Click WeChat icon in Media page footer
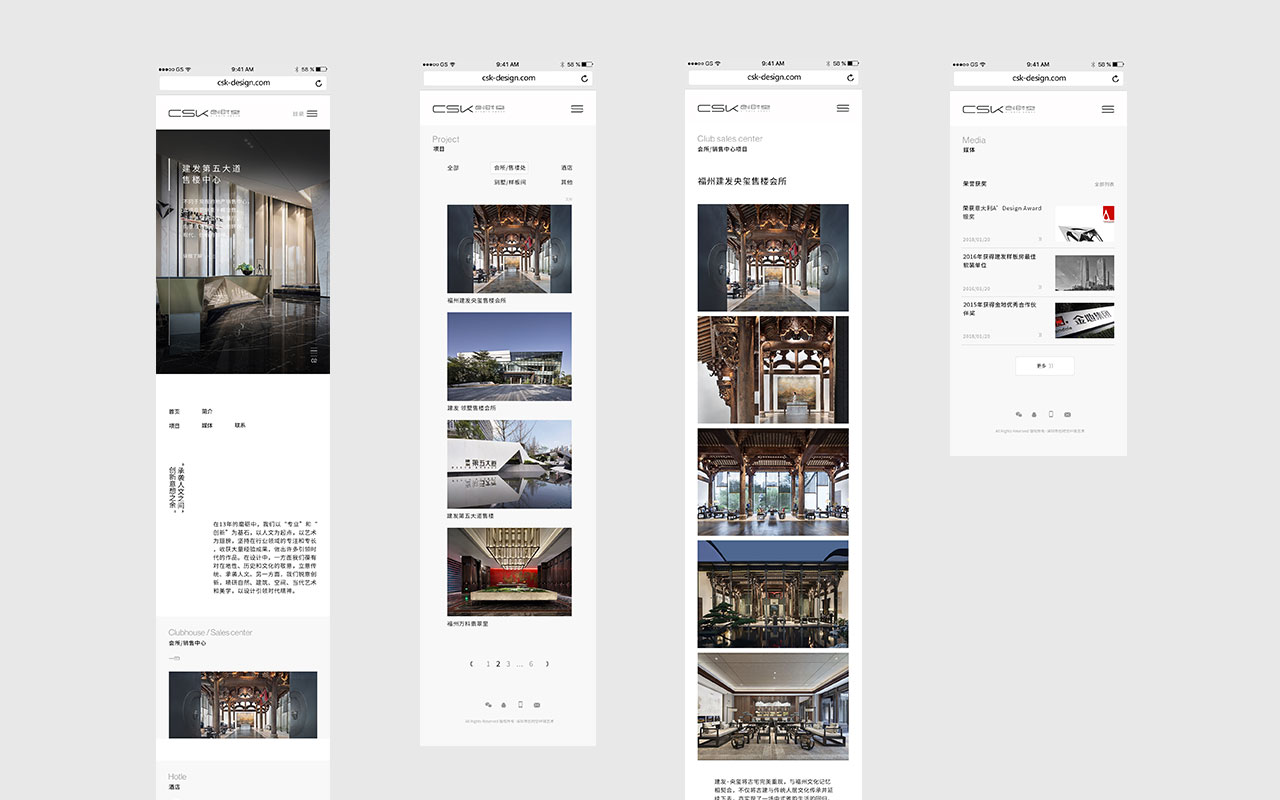The image size is (1280, 800). tap(1019, 414)
